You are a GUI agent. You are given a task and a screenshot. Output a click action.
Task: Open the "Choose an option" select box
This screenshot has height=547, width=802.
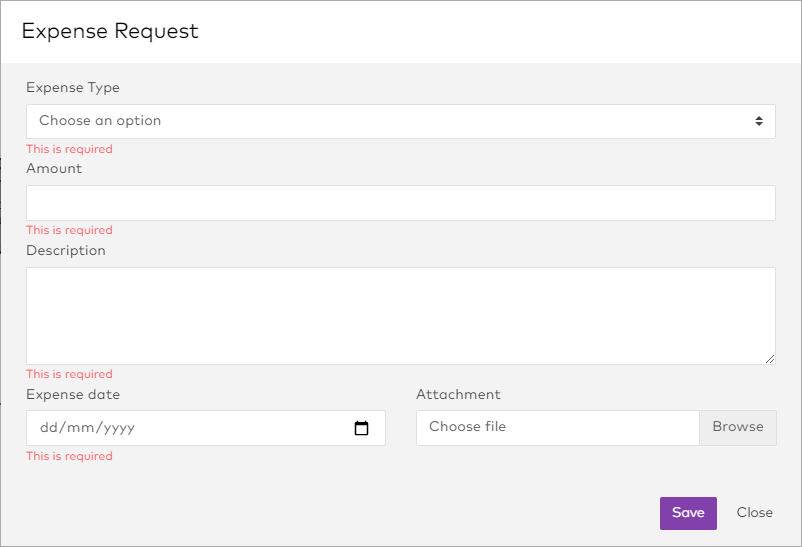coord(400,121)
